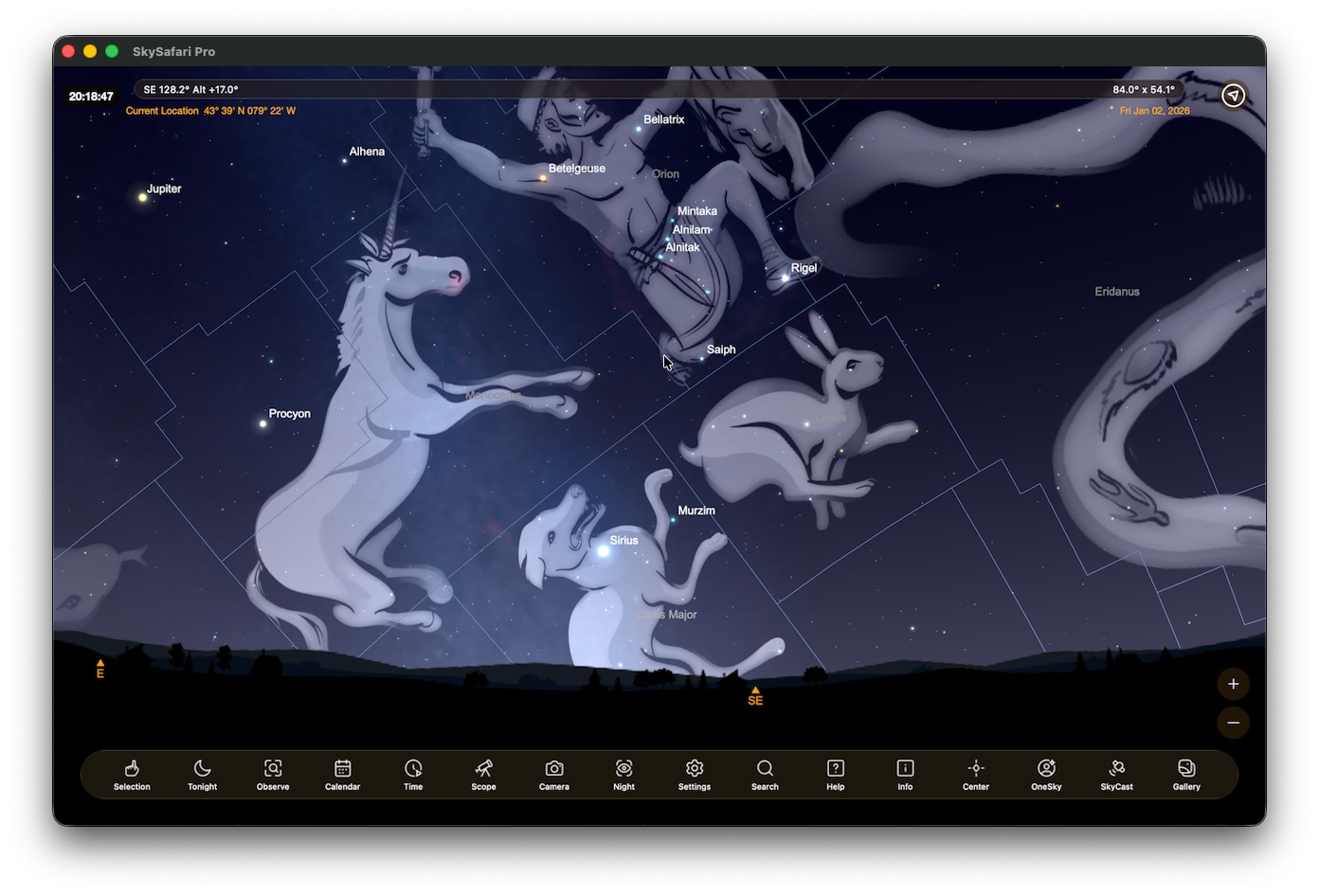Select the star Mintaka

[x=673, y=220]
